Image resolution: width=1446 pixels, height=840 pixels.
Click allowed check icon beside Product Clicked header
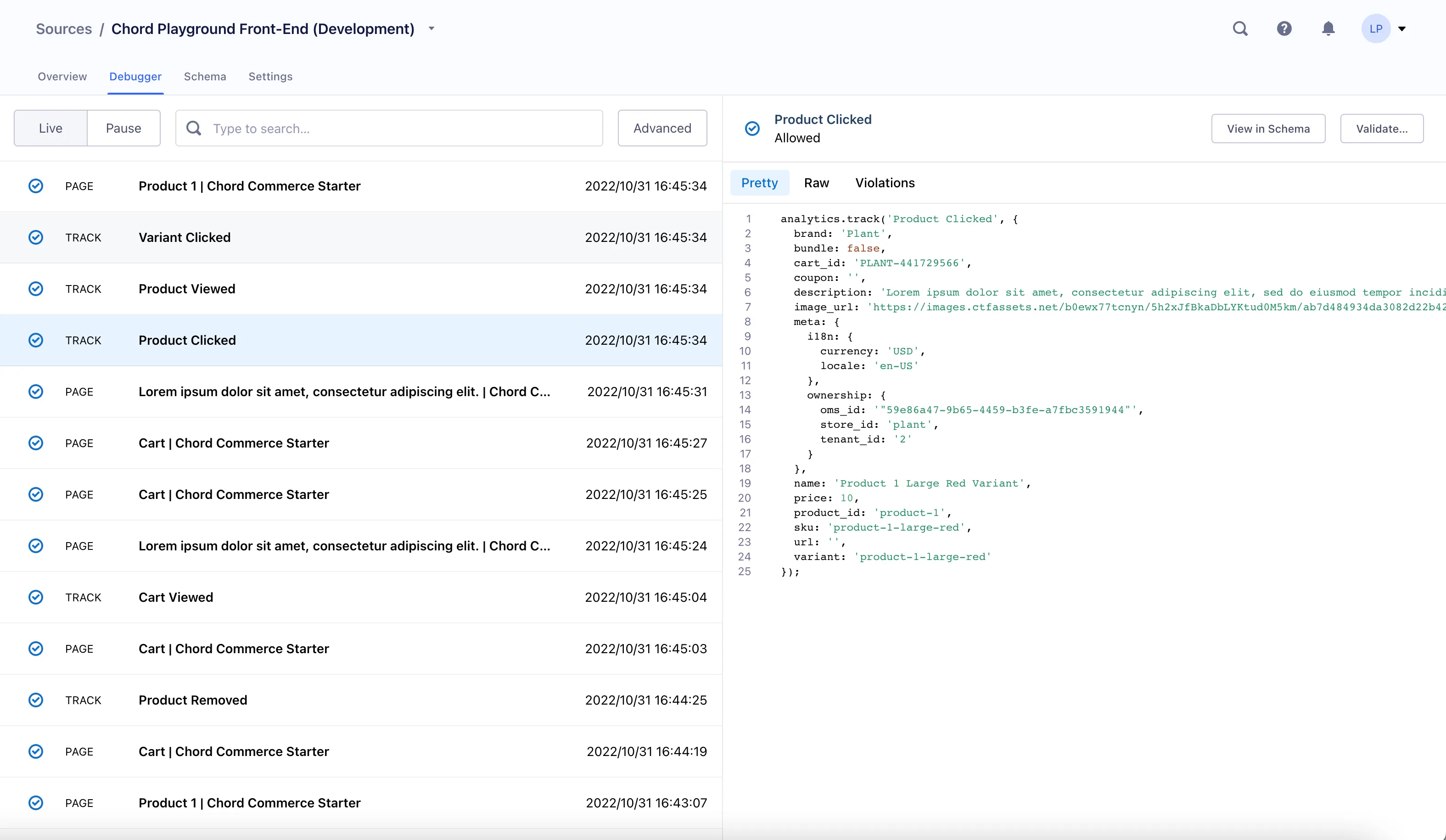pyautogui.click(x=752, y=129)
